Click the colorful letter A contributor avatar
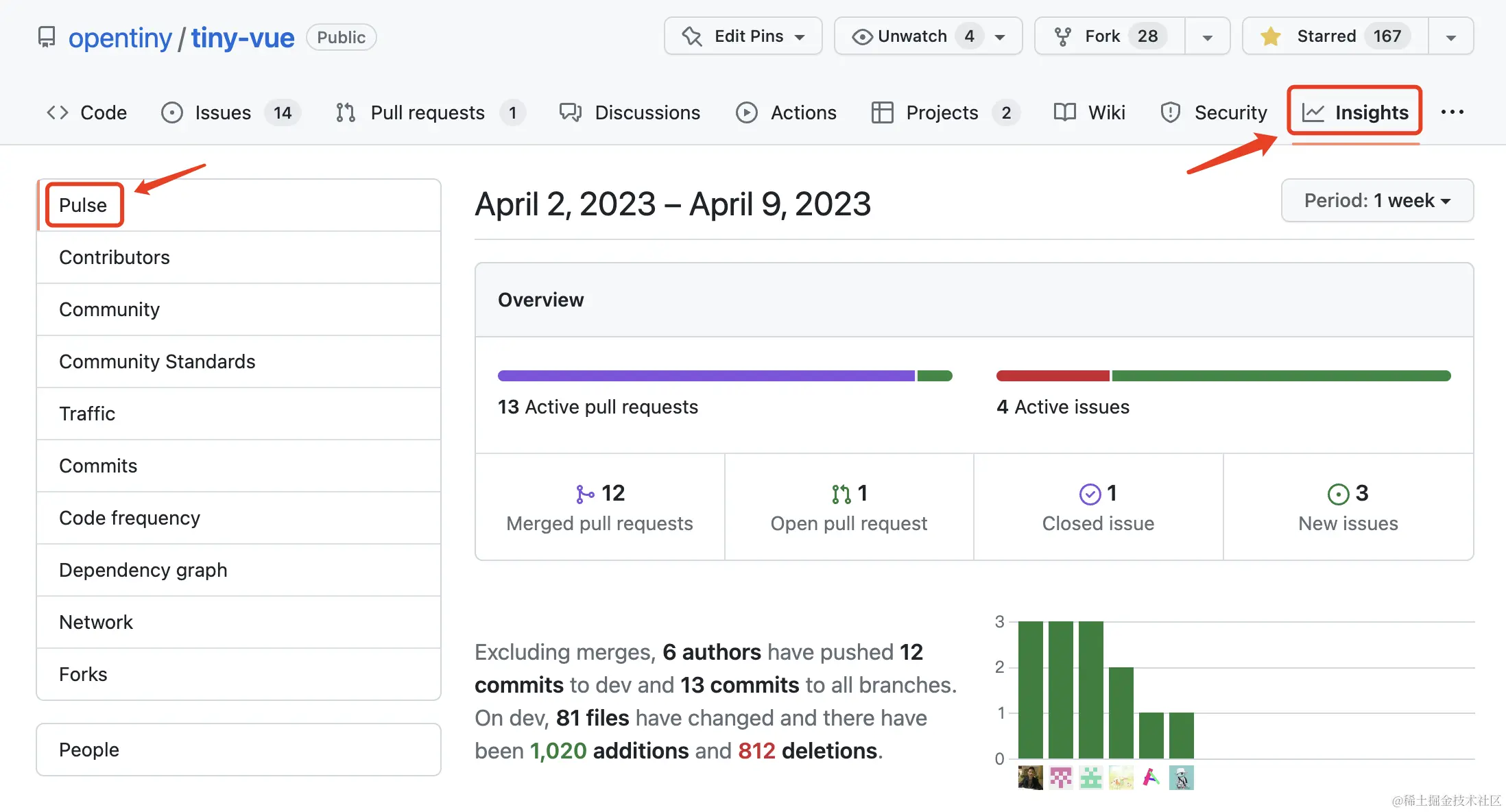The image size is (1506, 812). 1151,778
